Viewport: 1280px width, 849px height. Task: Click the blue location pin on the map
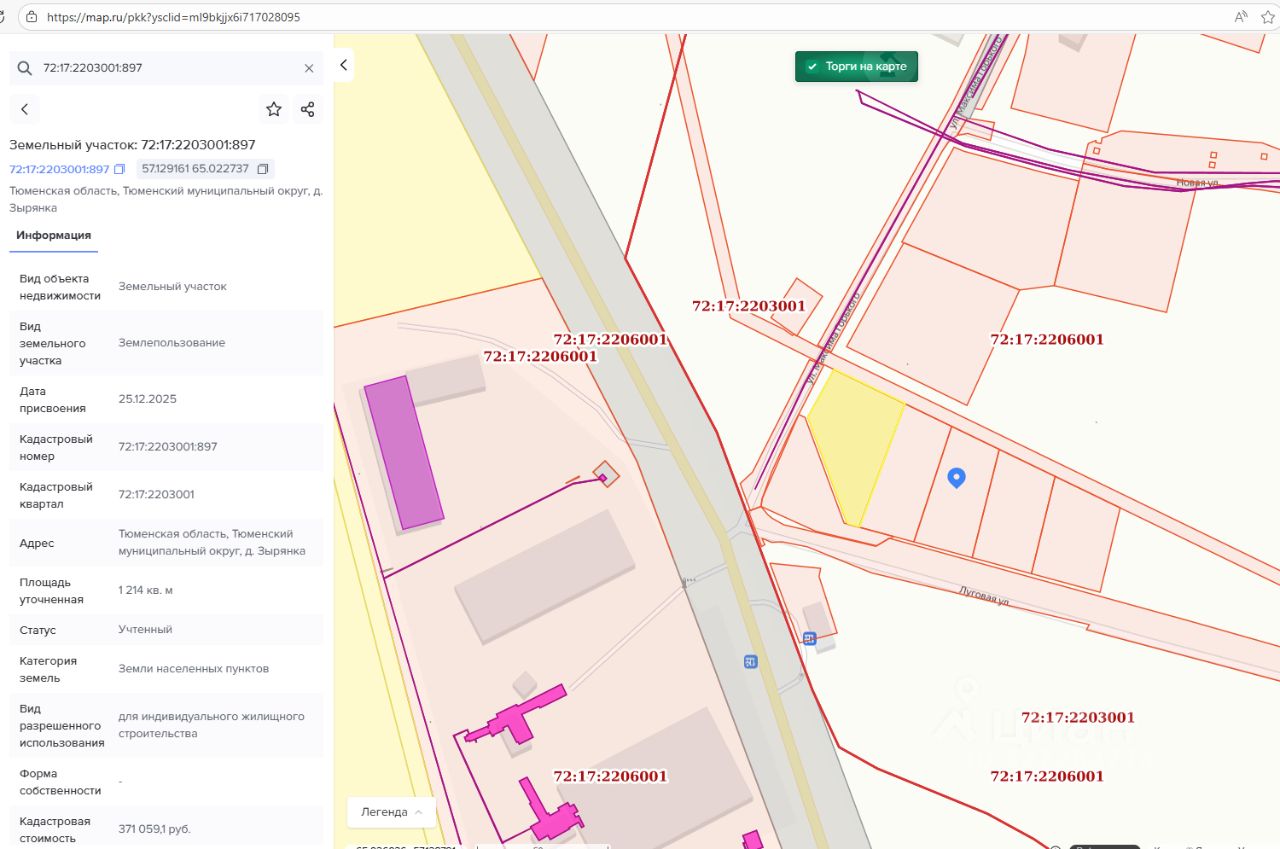click(956, 478)
